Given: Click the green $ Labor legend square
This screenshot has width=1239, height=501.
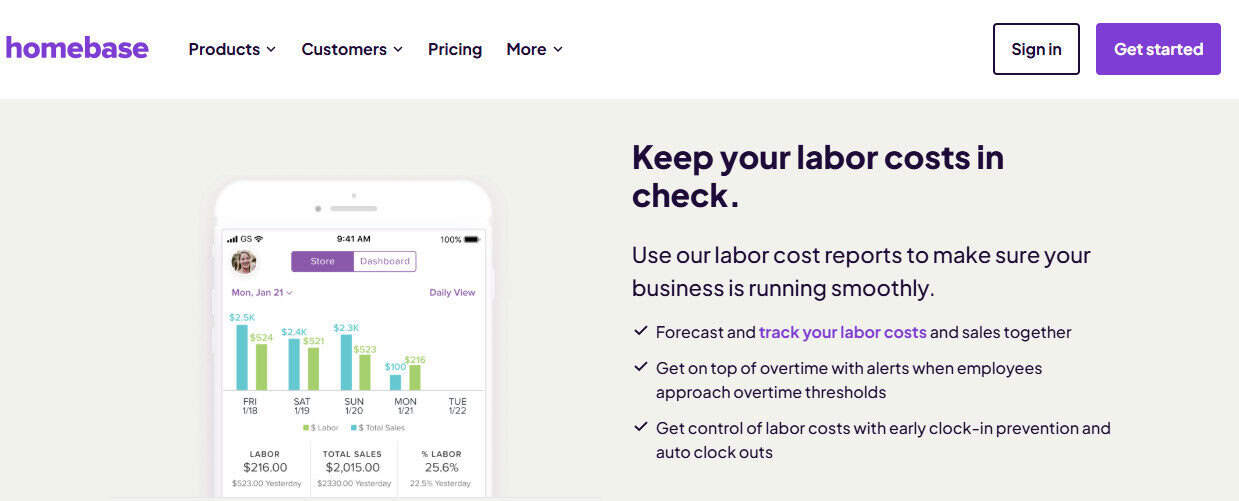Looking at the screenshot, I should (x=306, y=428).
